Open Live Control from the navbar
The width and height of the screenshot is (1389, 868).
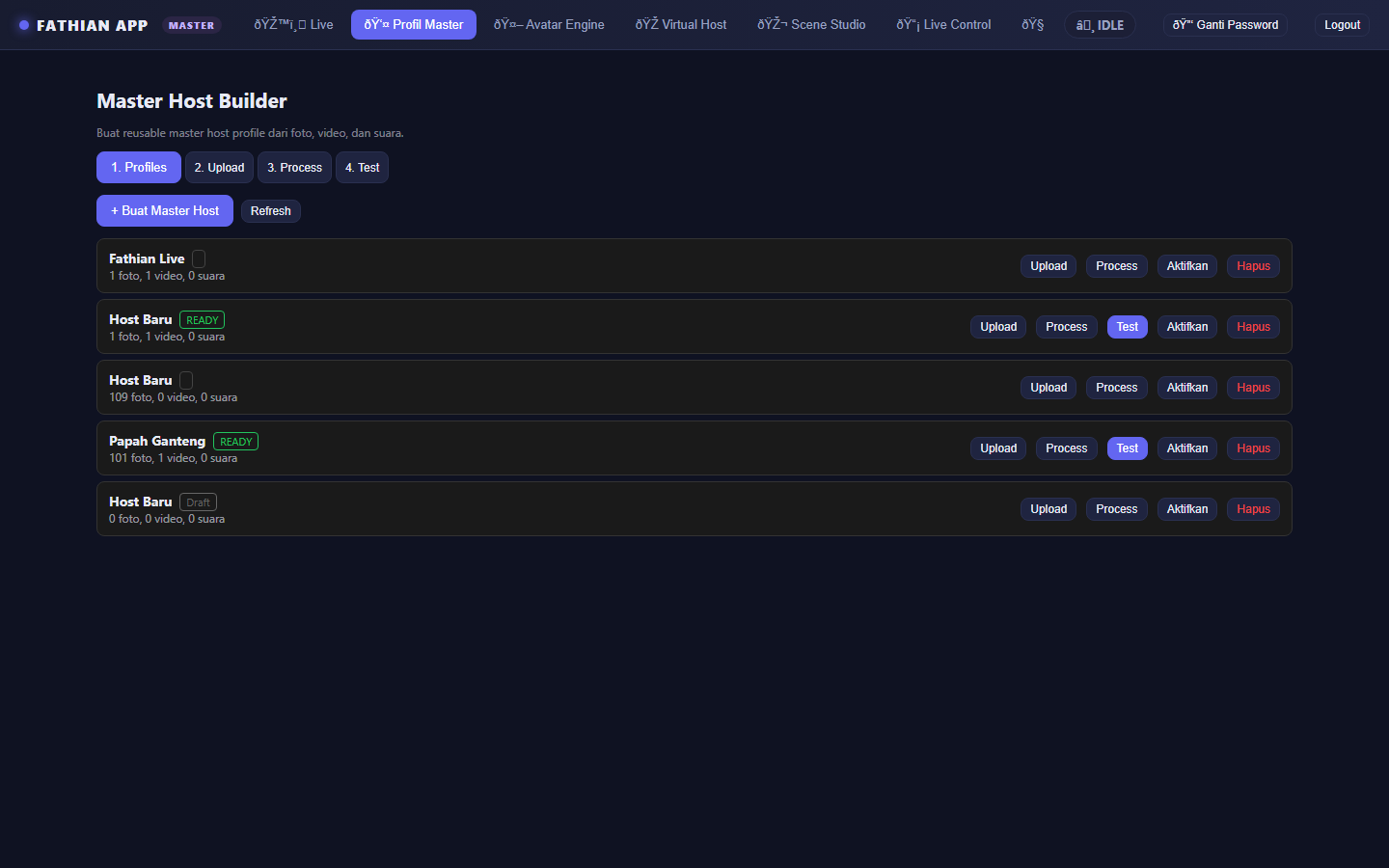(x=943, y=25)
